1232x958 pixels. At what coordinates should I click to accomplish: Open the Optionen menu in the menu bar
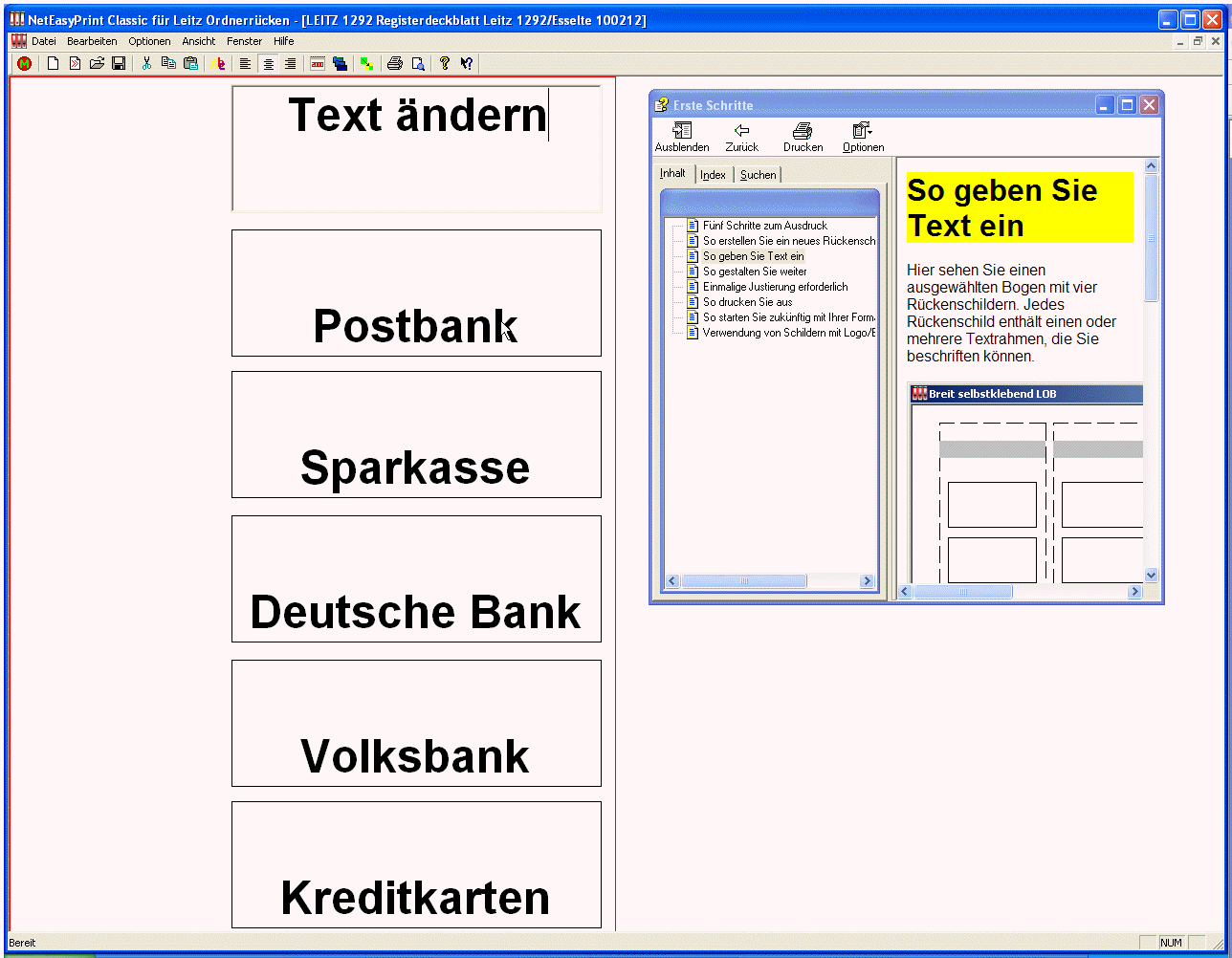(x=149, y=41)
